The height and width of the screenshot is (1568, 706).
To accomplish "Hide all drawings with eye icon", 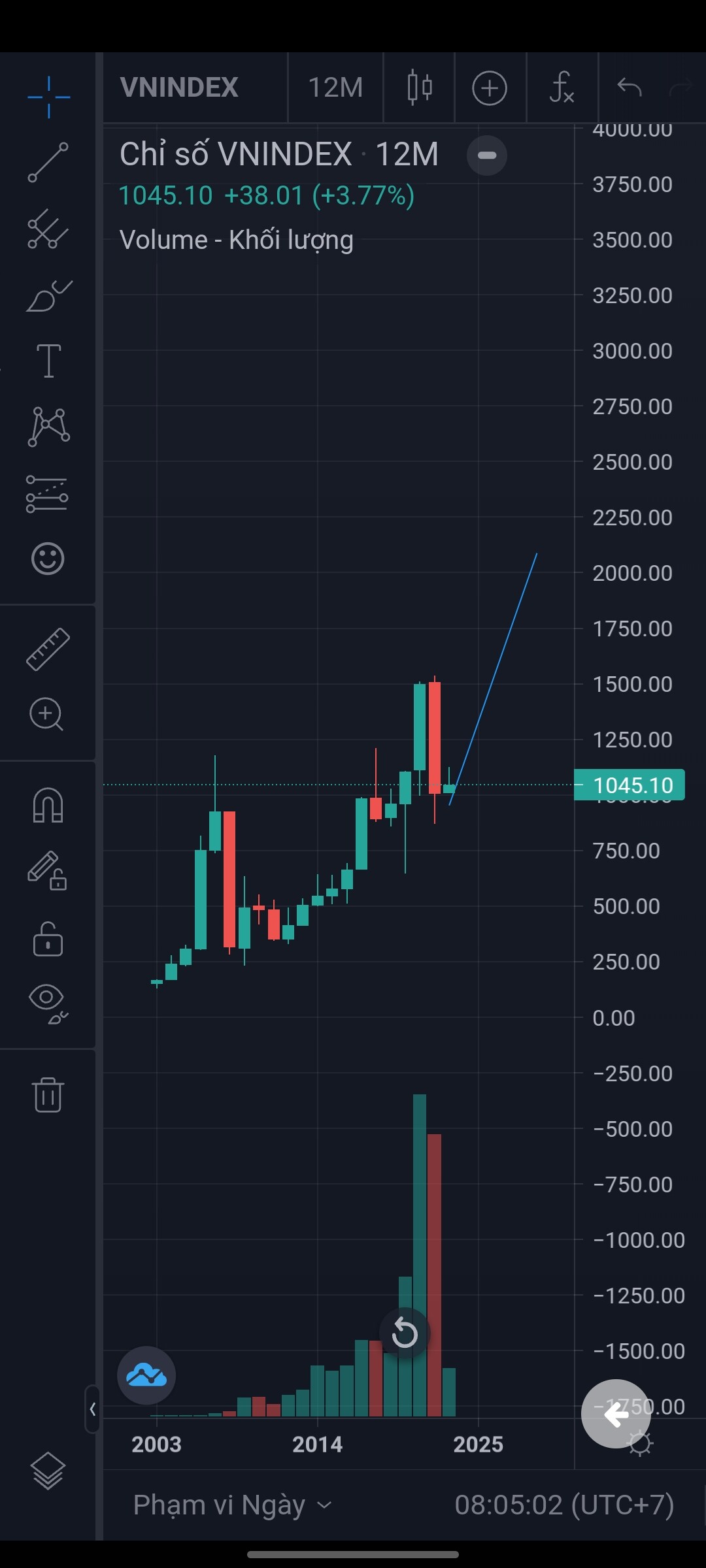I will [48, 1002].
